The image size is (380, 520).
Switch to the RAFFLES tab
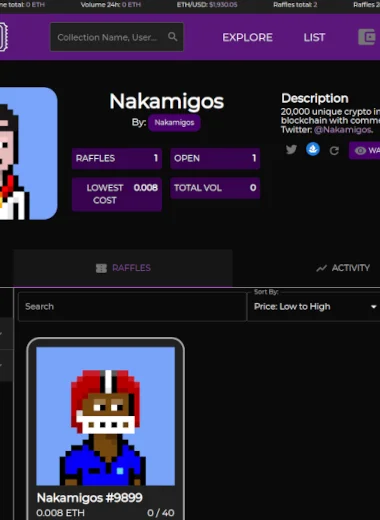pyautogui.click(x=123, y=268)
